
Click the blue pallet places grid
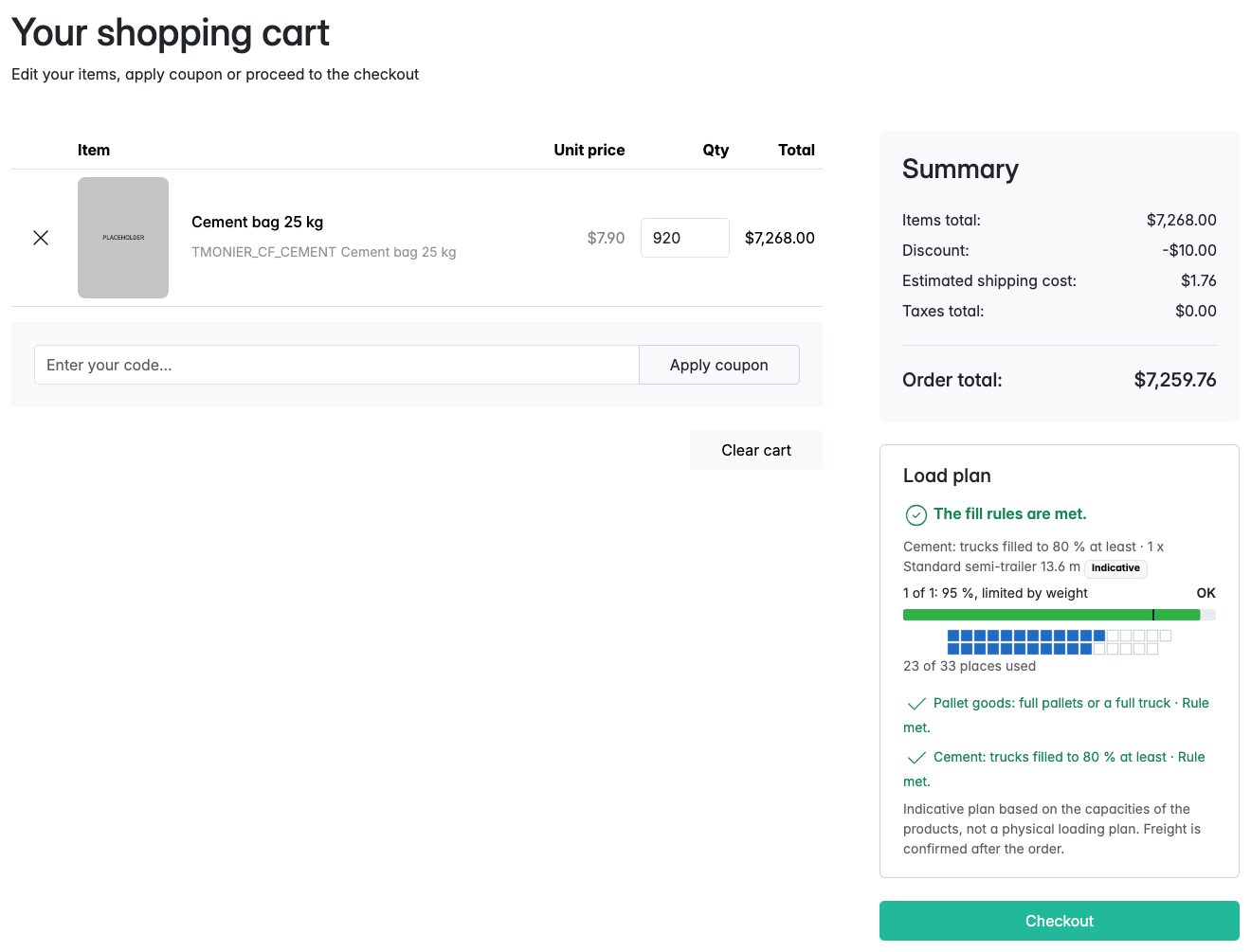coord(1060,642)
